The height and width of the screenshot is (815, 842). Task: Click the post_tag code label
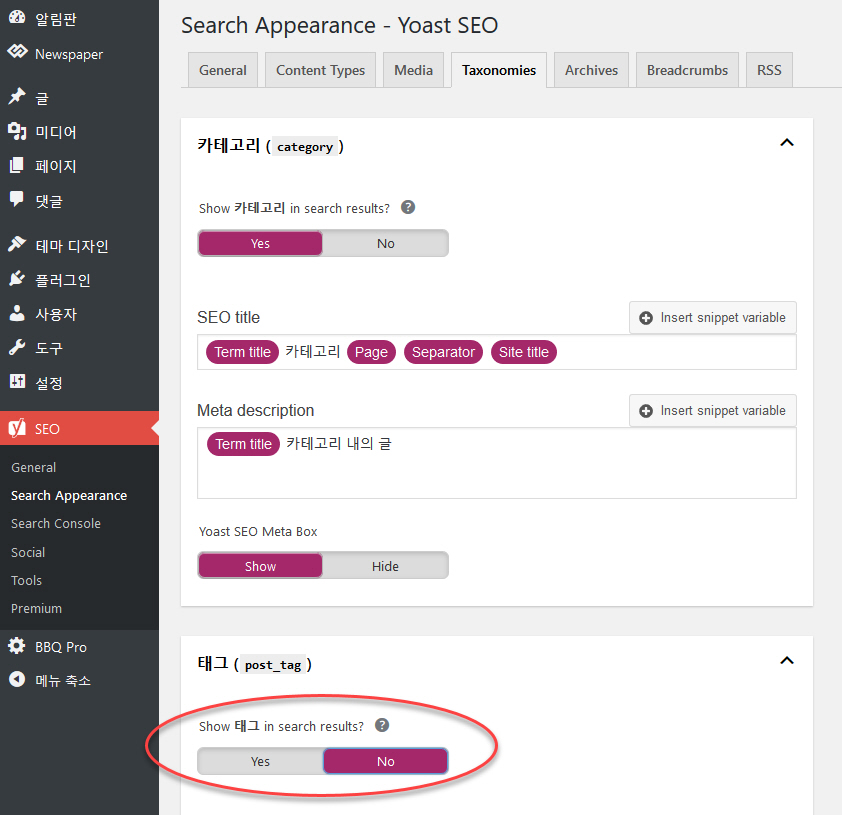pyautogui.click(x=273, y=665)
